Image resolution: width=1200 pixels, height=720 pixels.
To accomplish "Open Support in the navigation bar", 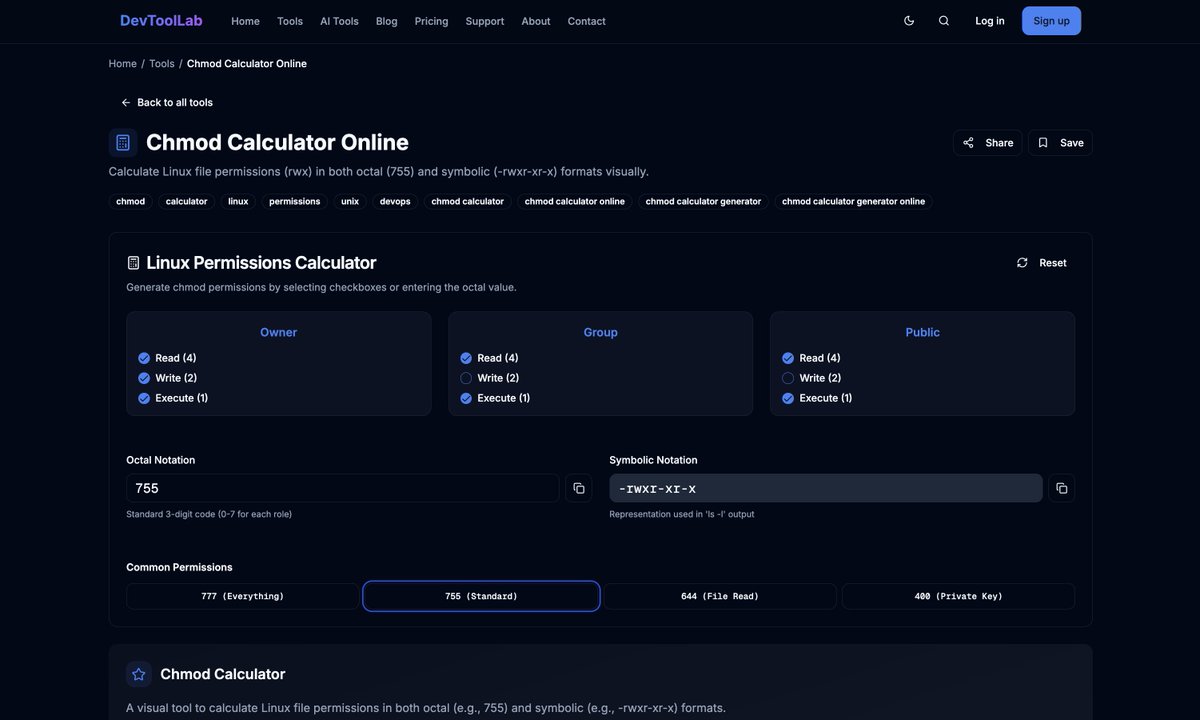I will tap(485, 21).
